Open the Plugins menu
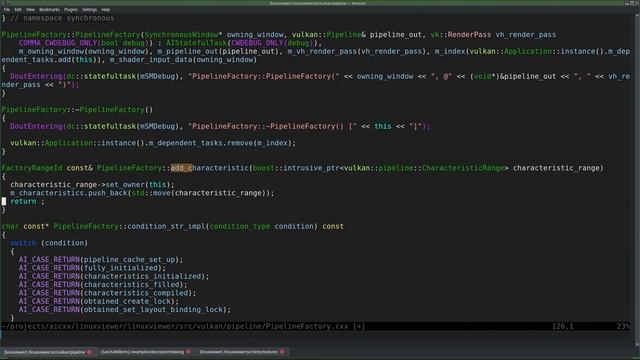Image resolution: width=640 pixels, height=360 pixels. click(x=71, y=9)
